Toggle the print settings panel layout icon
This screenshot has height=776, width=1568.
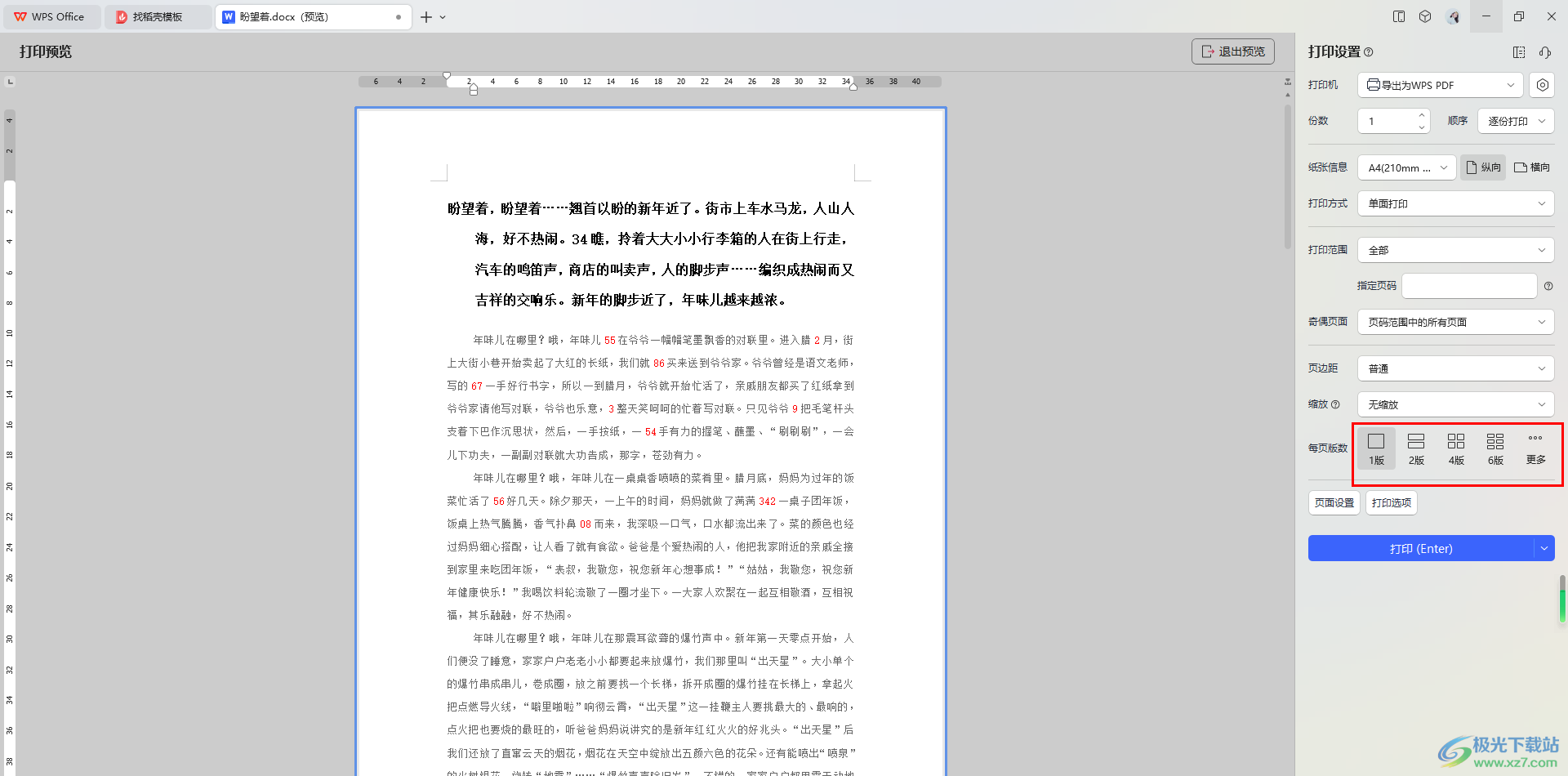[x=1519, y=52]
